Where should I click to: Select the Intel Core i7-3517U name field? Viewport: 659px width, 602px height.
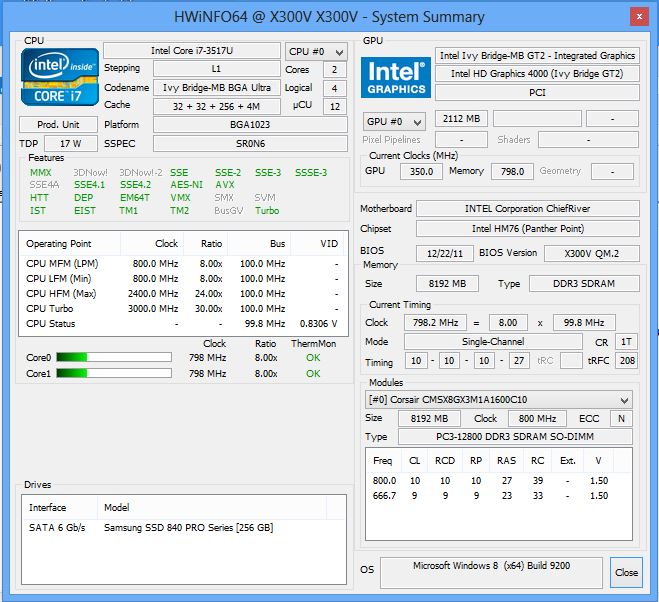pos(192,50)
